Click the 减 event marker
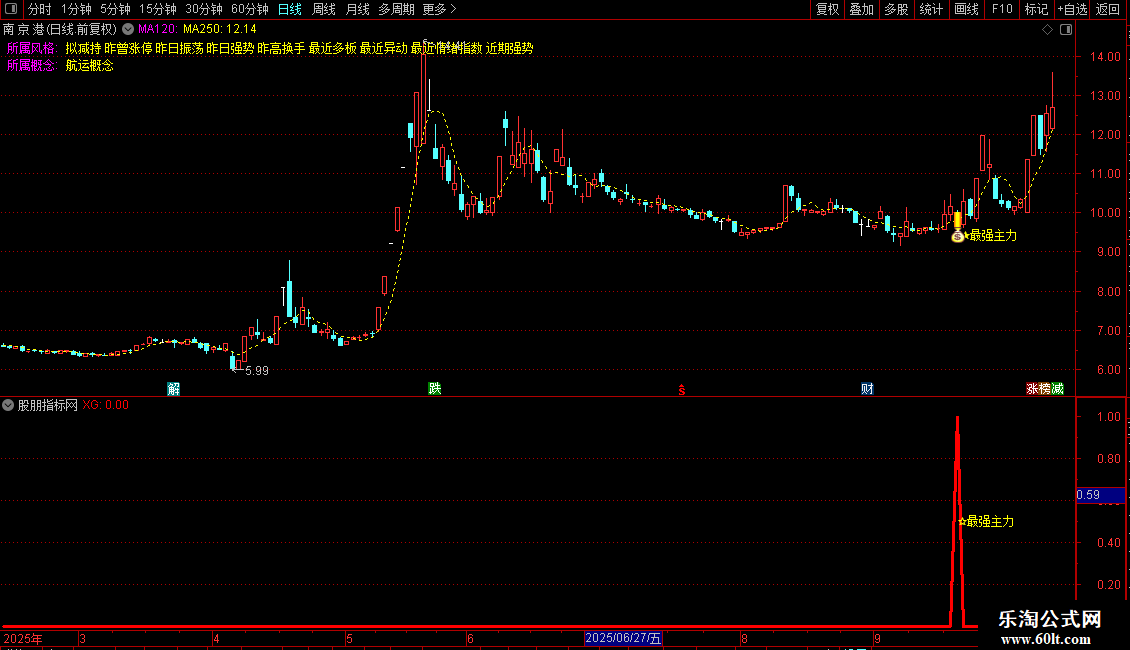Viewport: 1130px width, 650px height. [x=1057, y=389]
